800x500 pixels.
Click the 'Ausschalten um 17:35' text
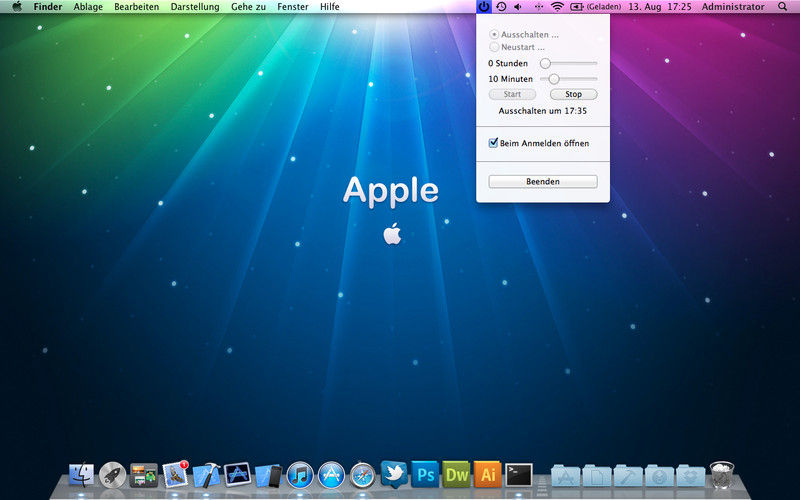pos(543,111)
